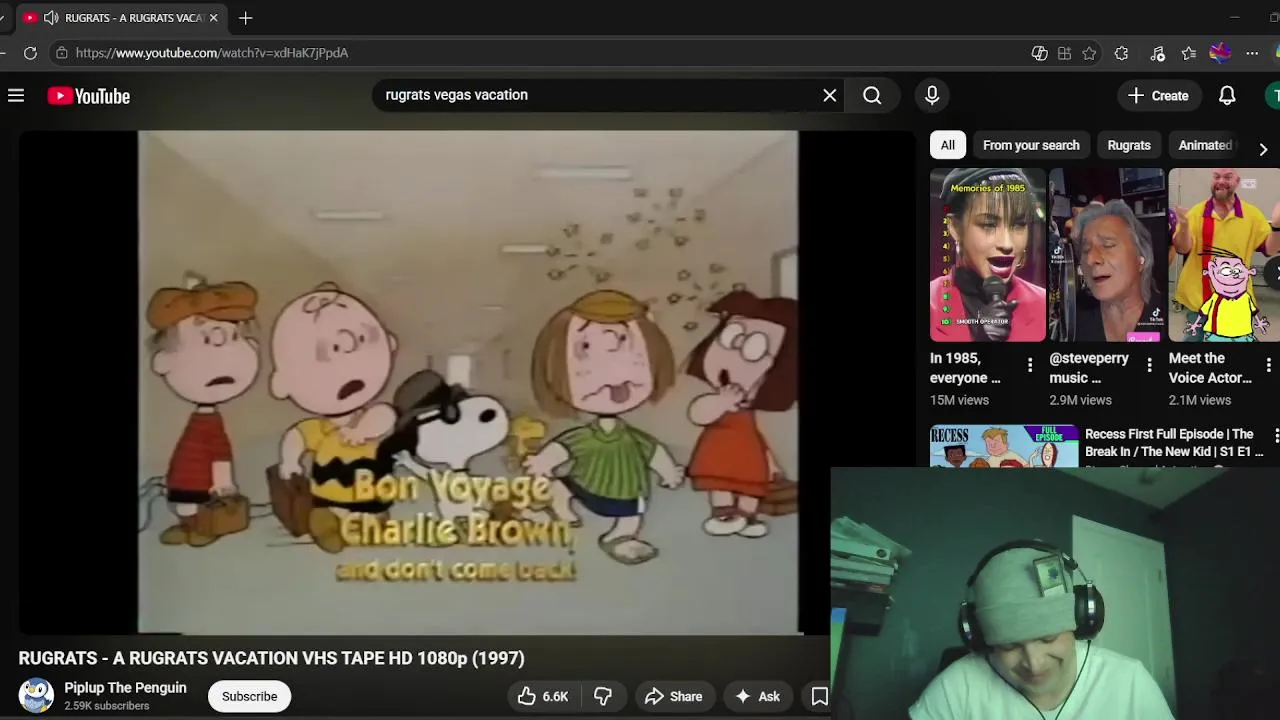The height and width of the screenshot is (720, 1280).
Task: Open the notifications bell
Action: coord(1227,96)
